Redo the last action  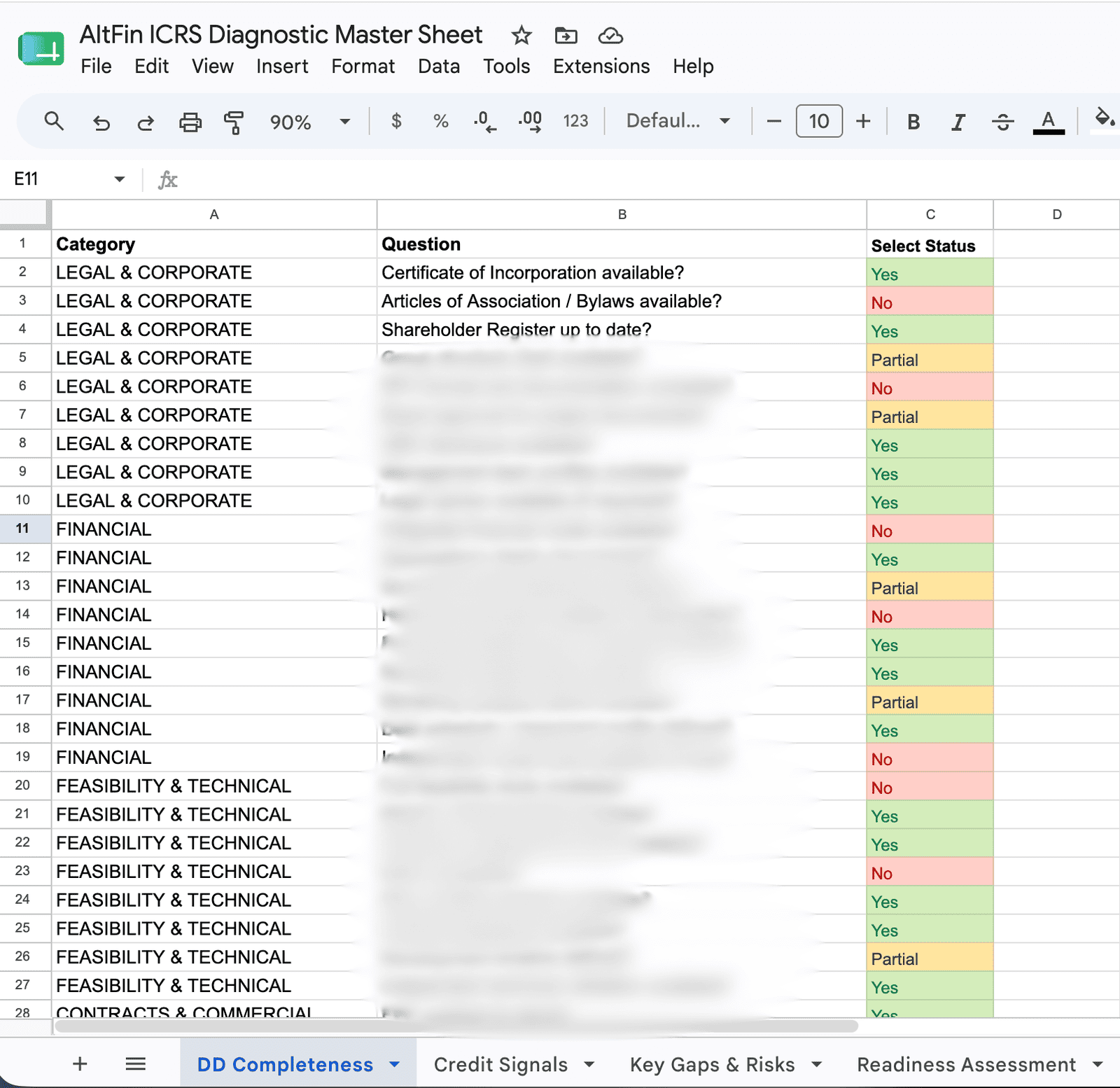pyautogui.click(x=145, y=123)
